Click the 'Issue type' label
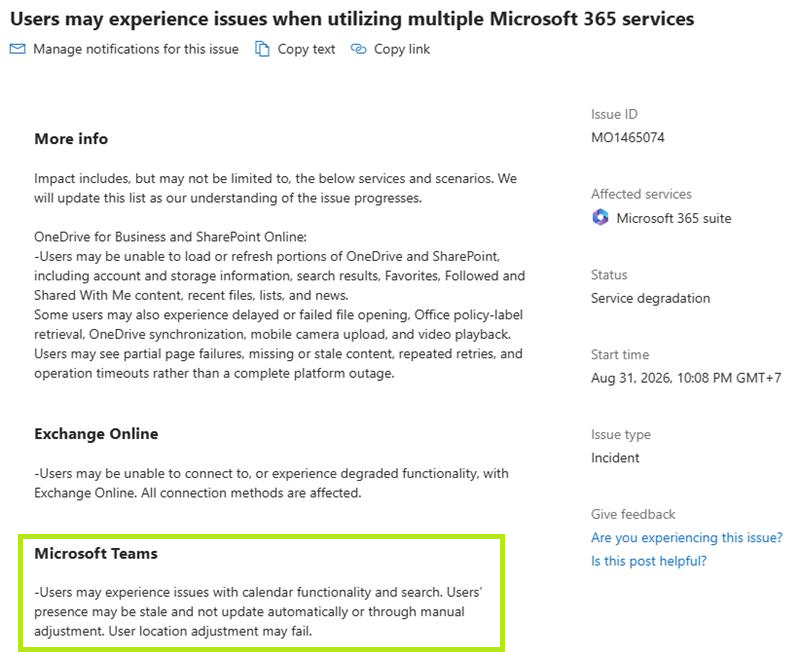800x658 pixels. [x=620, y=435]
